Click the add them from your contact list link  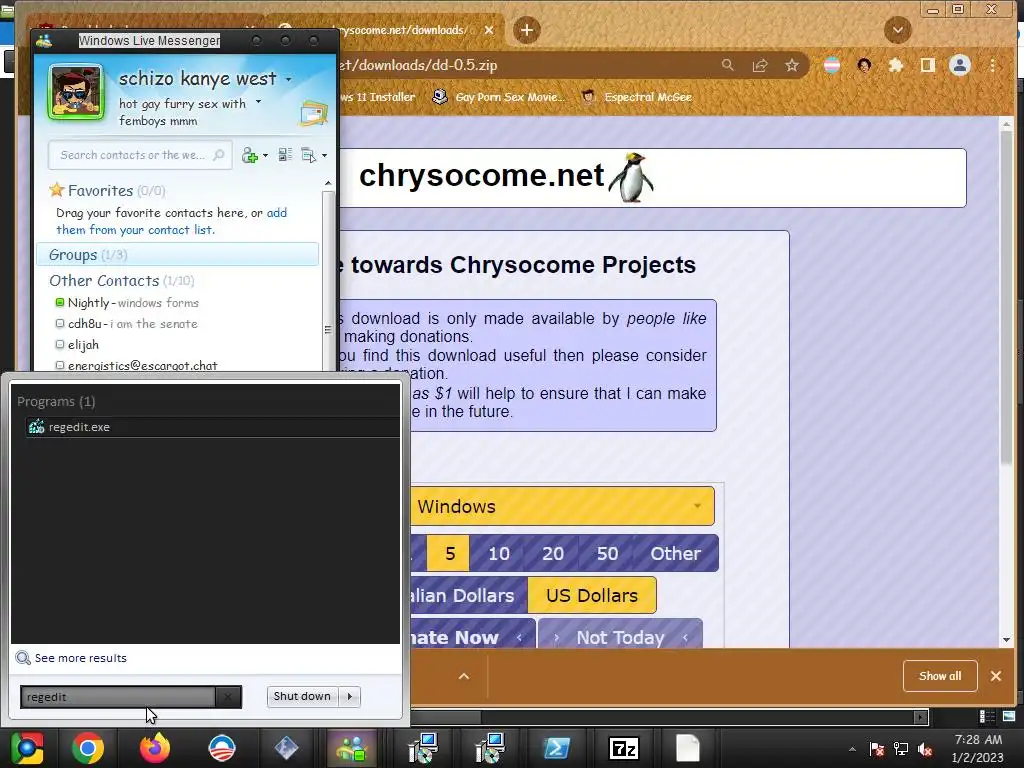coord(171,221)
